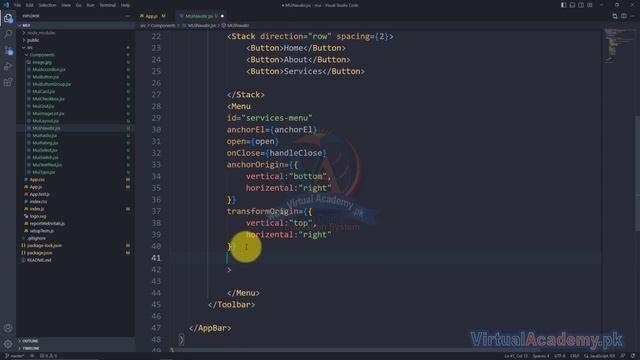Click the open changes icon in editor toolbar
The width and height of the screenshot is (640, 360).
[615, 16]
